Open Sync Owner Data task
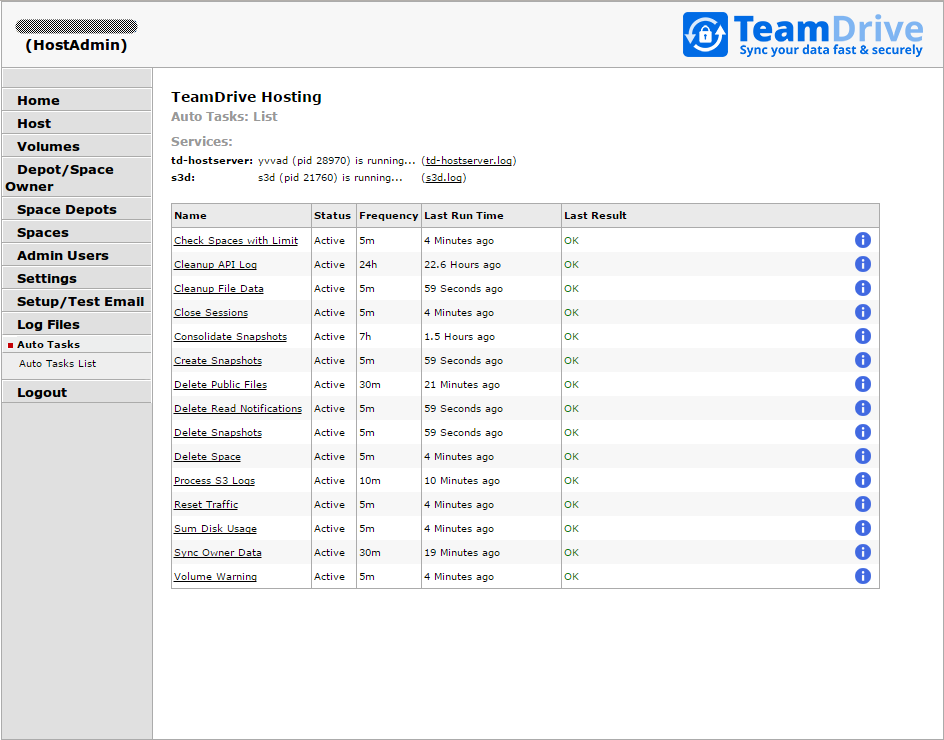Screen dimensions: 944x740 click(x=218, y=552)
